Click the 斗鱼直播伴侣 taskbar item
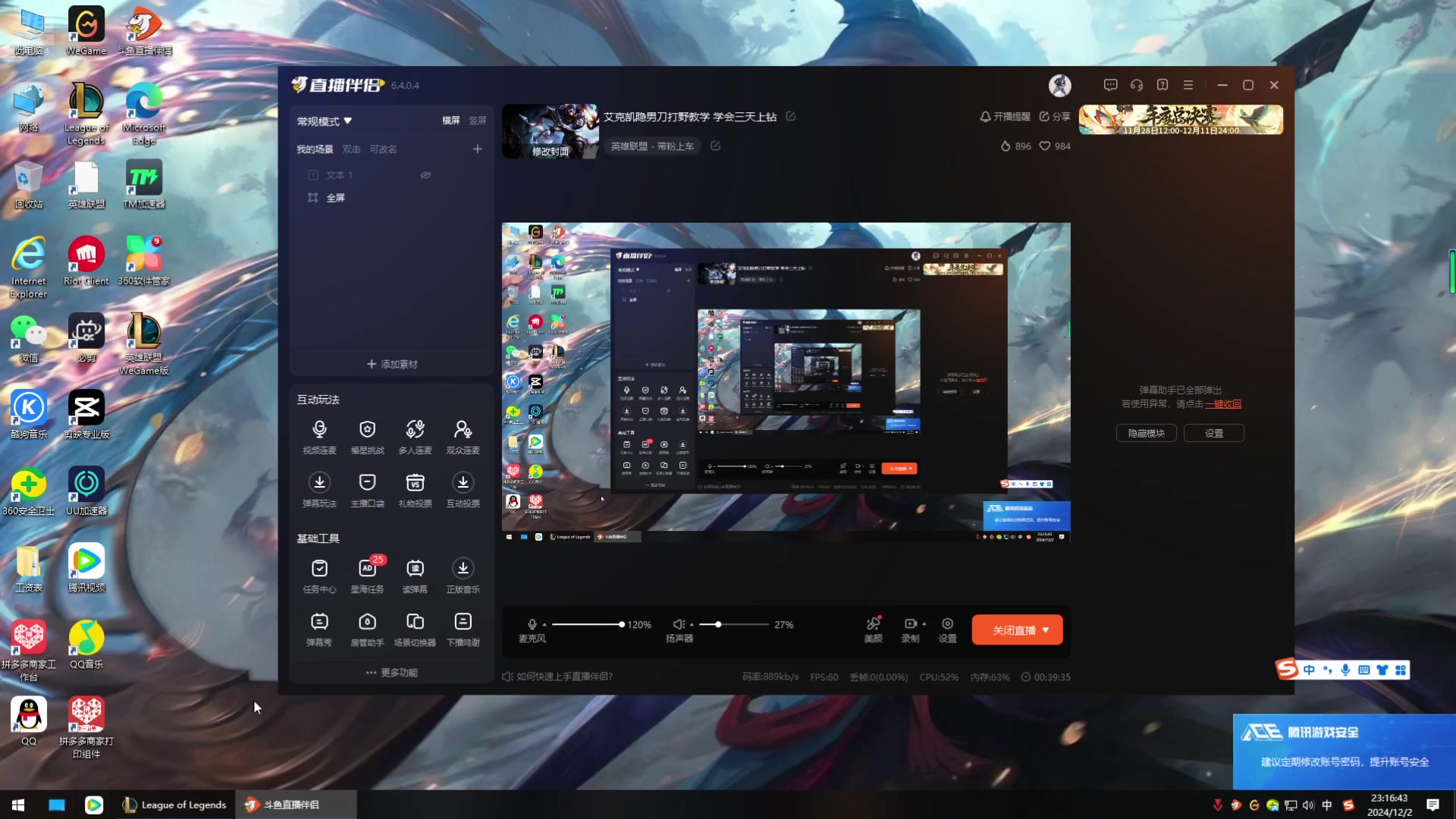 tap(296, 805)
